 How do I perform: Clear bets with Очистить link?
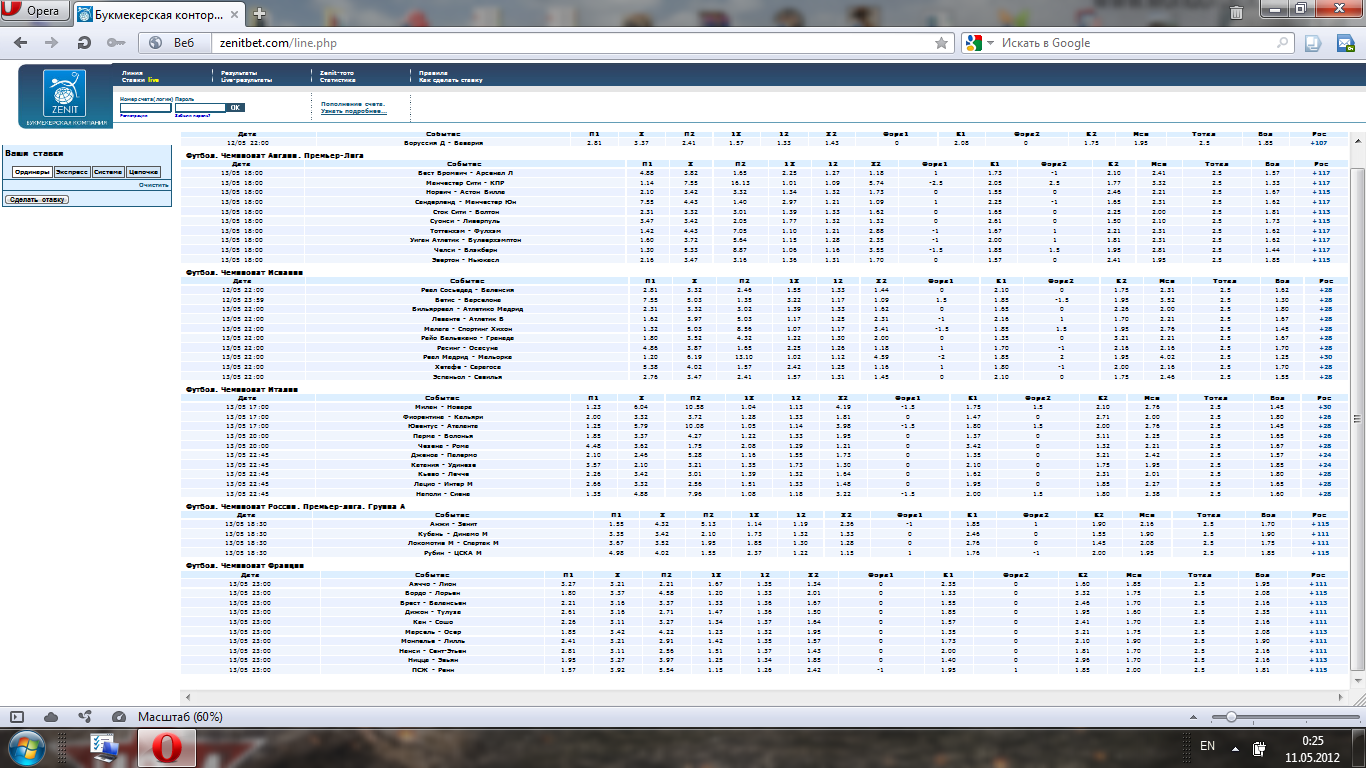click(x=154, y=185)
